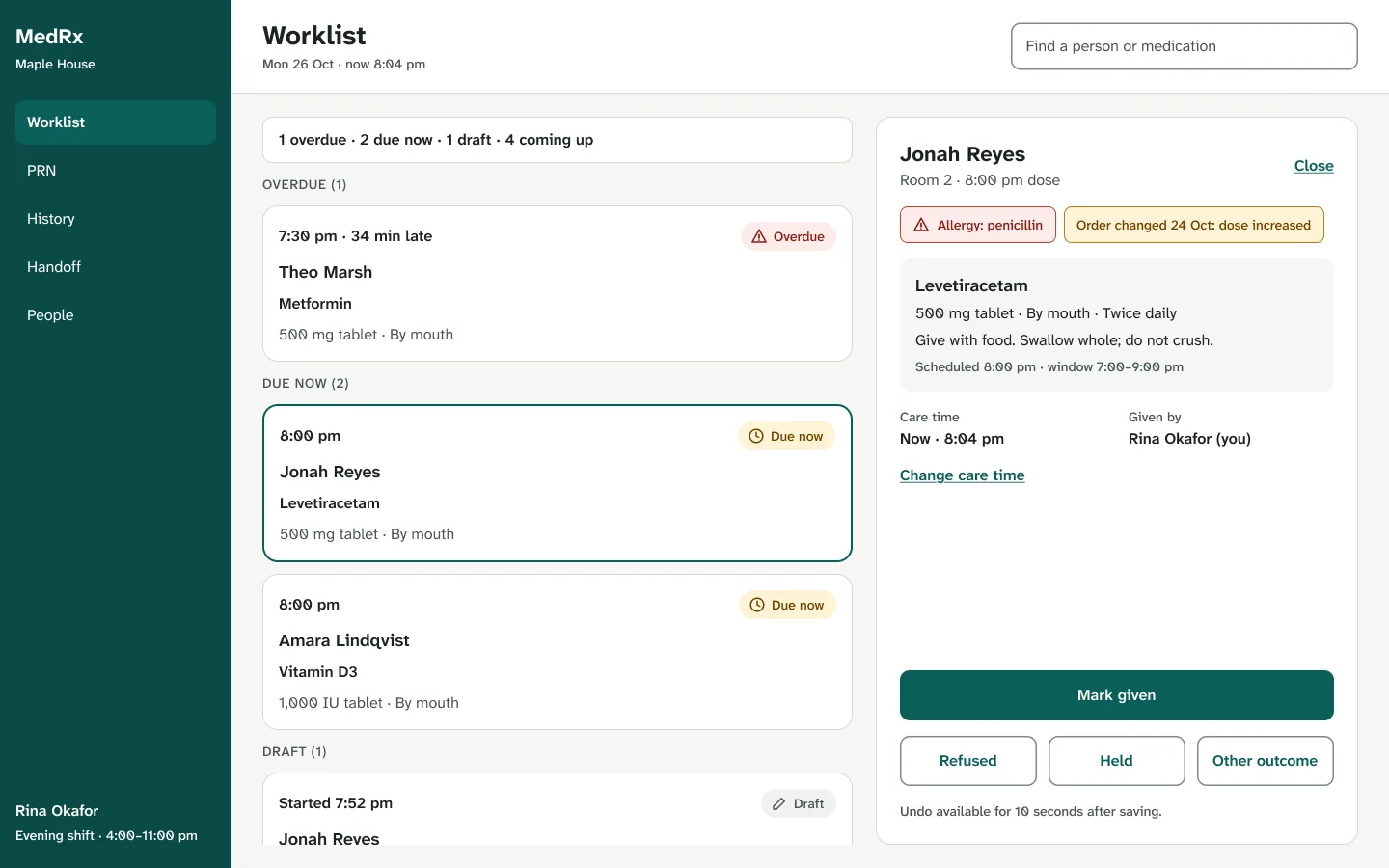Go to the PRN section

point(116,171)
